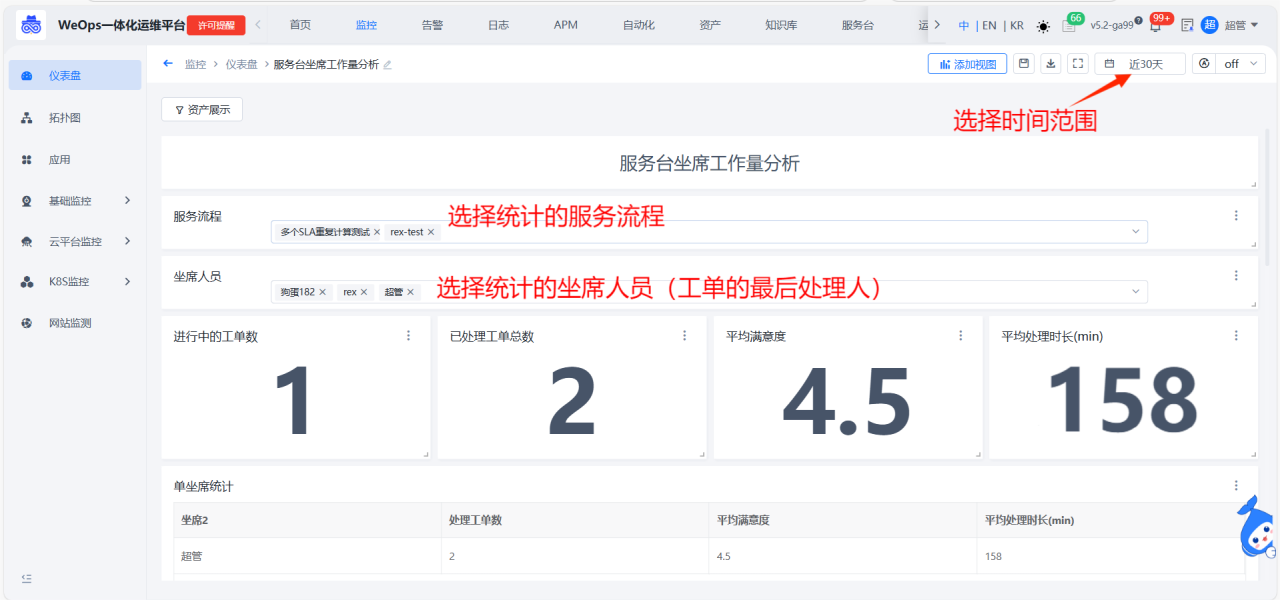
Task: Toggle light/dark theme sun icon
Action: tap(1043, 26)
